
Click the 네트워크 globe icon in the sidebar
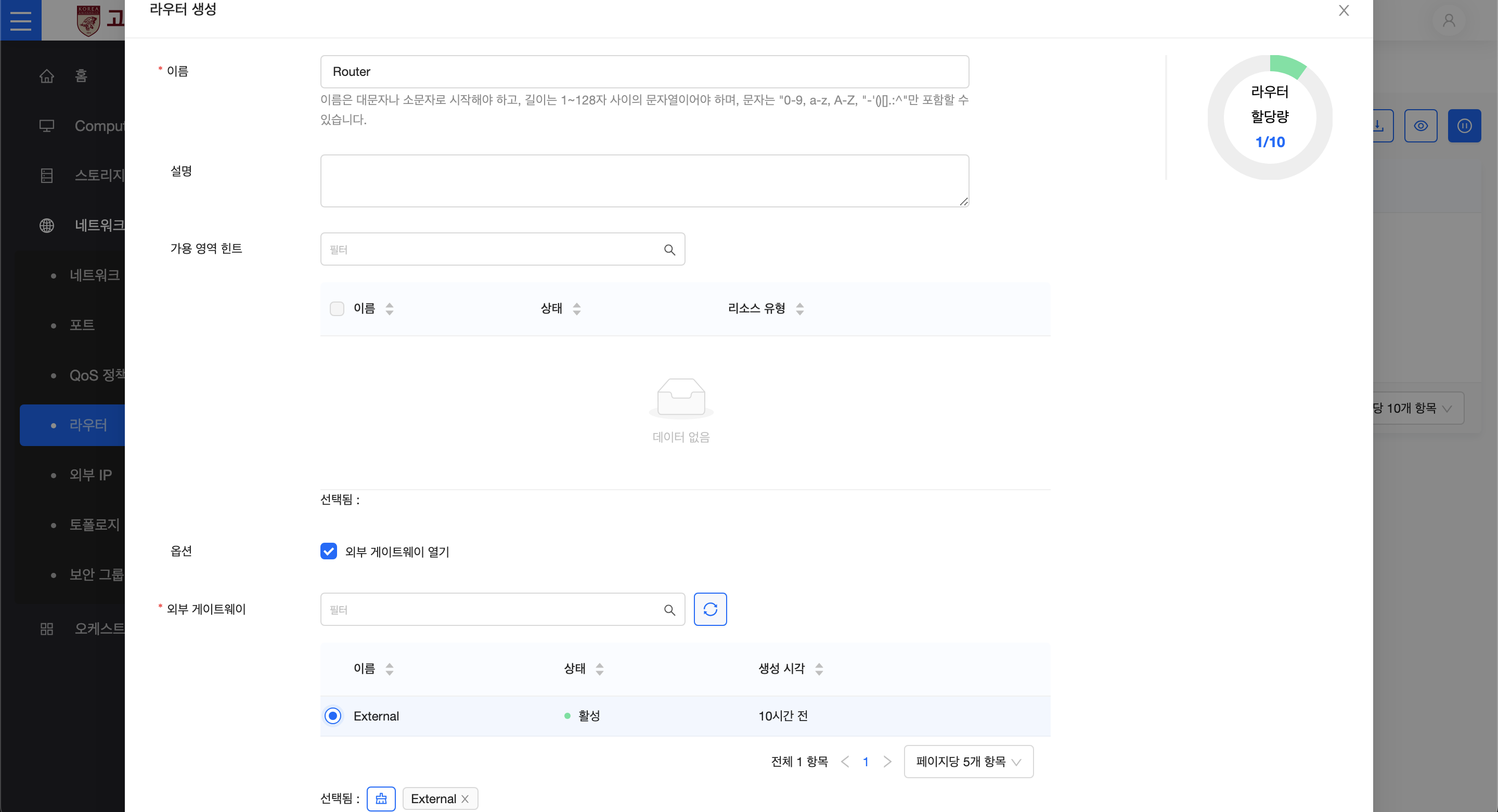click(46, 226)
